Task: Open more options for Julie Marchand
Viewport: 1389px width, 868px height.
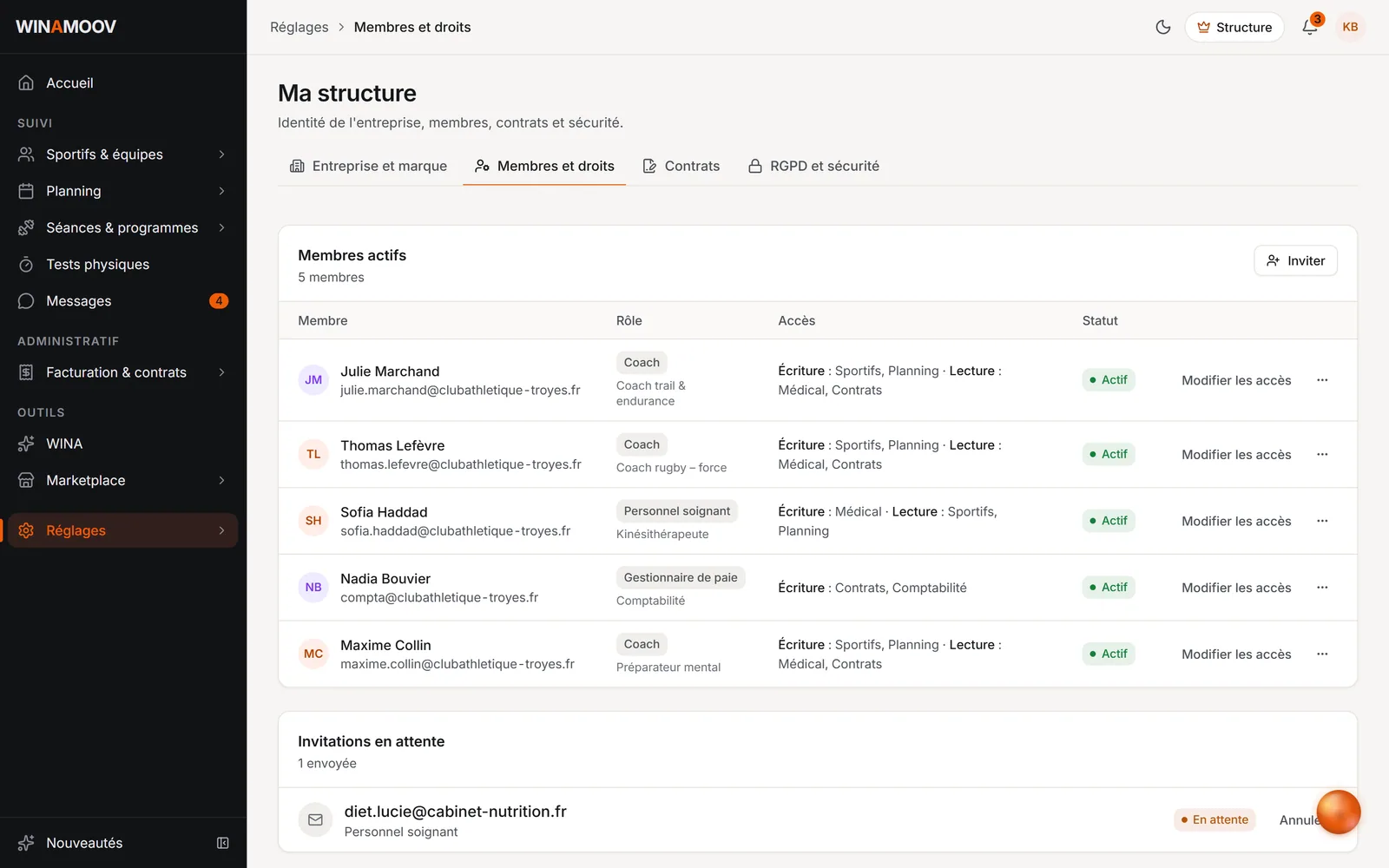Action: [1322, 380]
